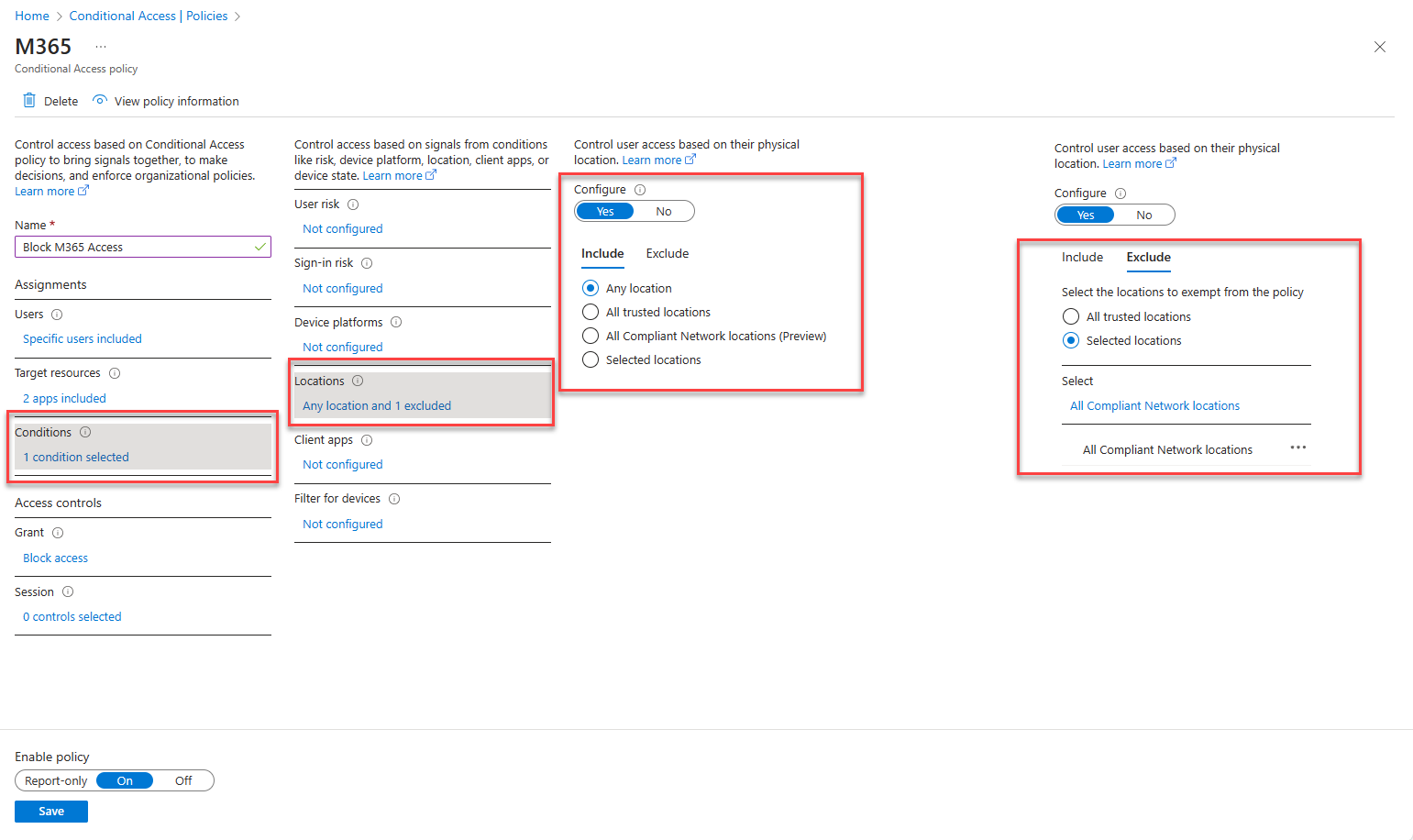Open 2 apps included link
Screen dimensions: 1413x840
click(64, 399)
